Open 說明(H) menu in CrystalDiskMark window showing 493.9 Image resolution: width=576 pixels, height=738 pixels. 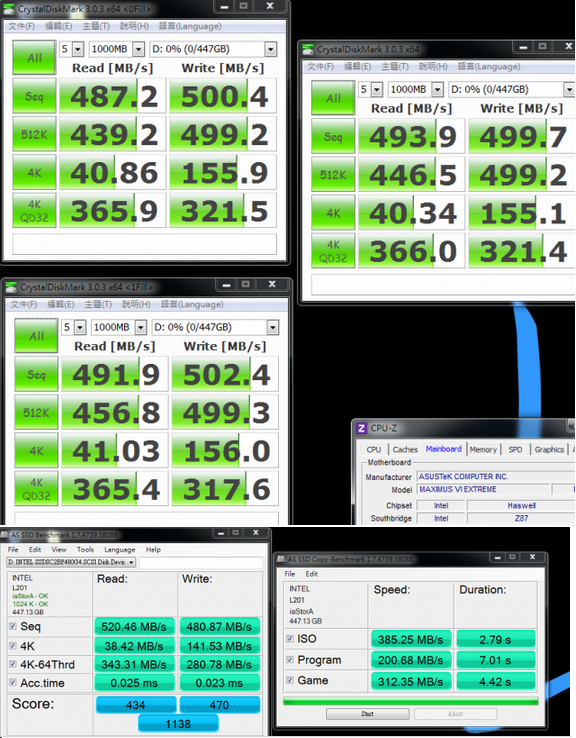433,66
